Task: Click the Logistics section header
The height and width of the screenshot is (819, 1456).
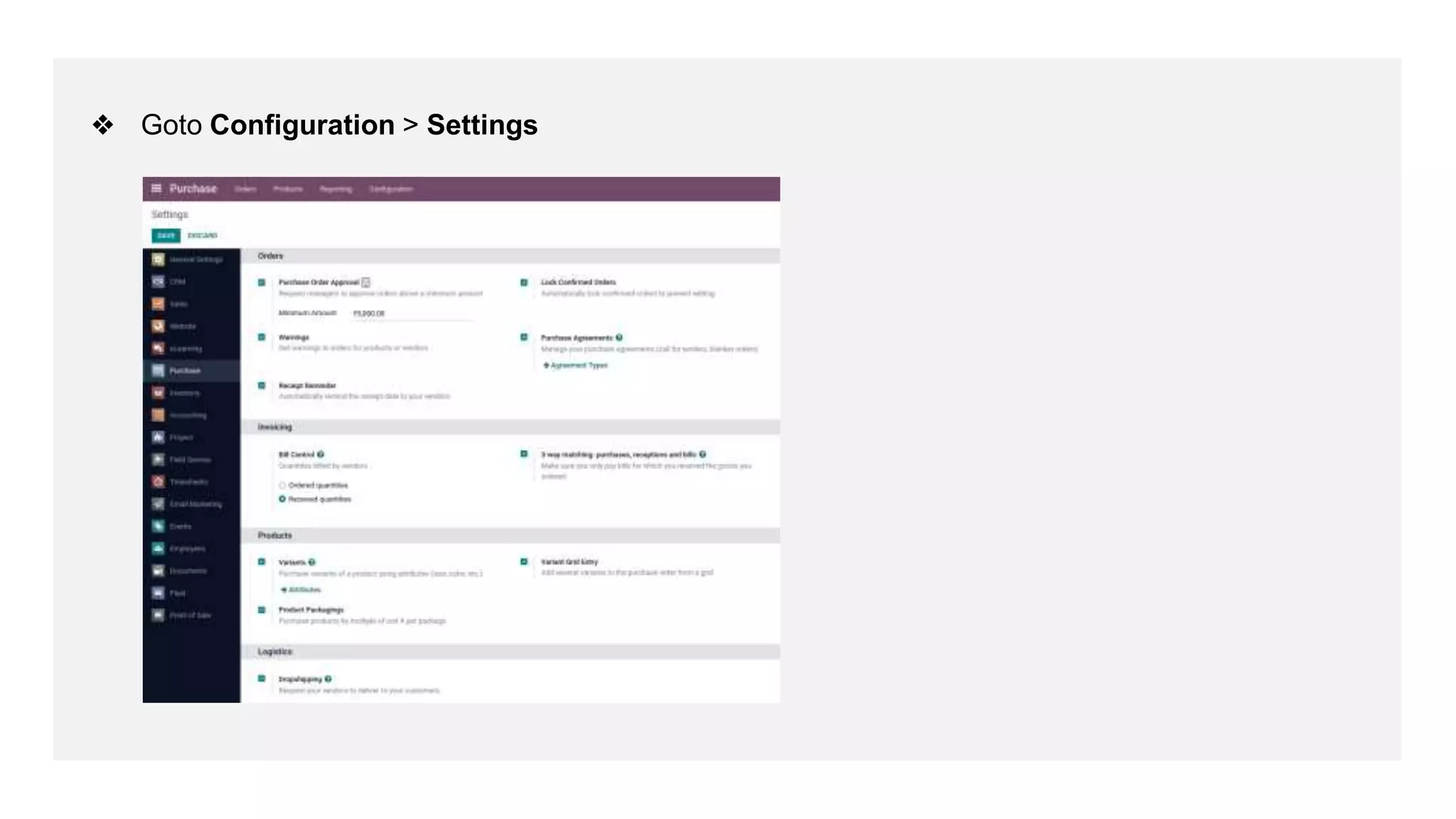Action: pyautogui.click(x=274, y=652)
